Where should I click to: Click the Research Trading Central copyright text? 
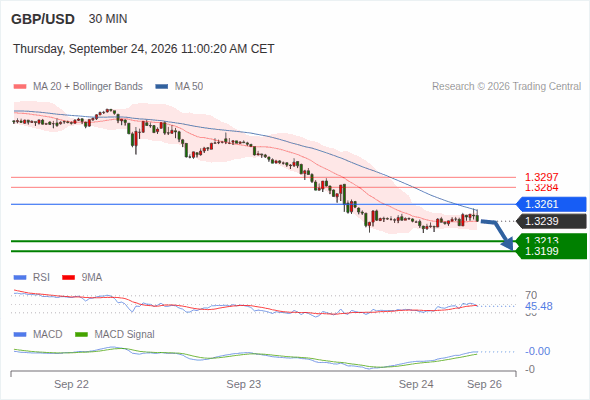pos(506,87)
